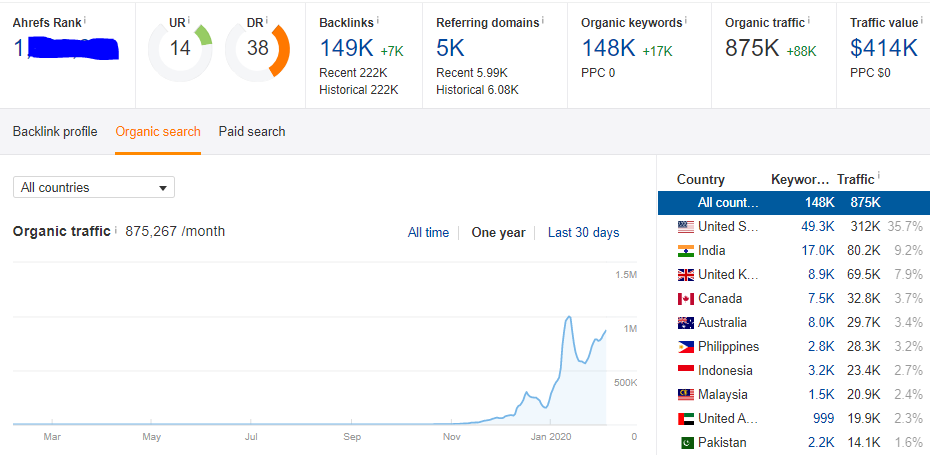Click the Recent 222K backlinks text
930x455 pixels.
pos(353,73)
